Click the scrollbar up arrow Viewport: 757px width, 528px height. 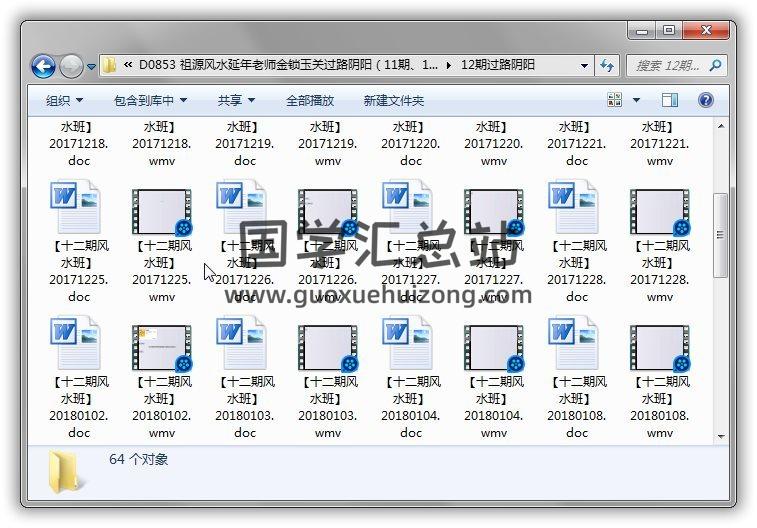[x=721, y=126]
